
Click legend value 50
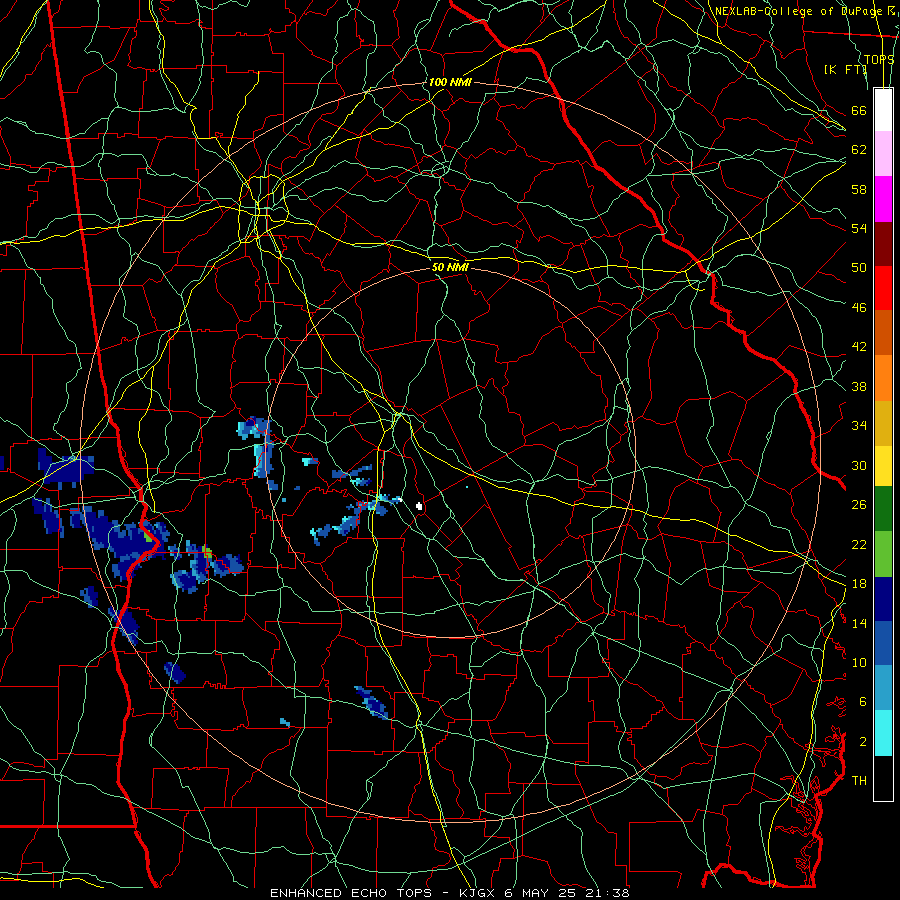pyautogui.click(x=859, y=268)
